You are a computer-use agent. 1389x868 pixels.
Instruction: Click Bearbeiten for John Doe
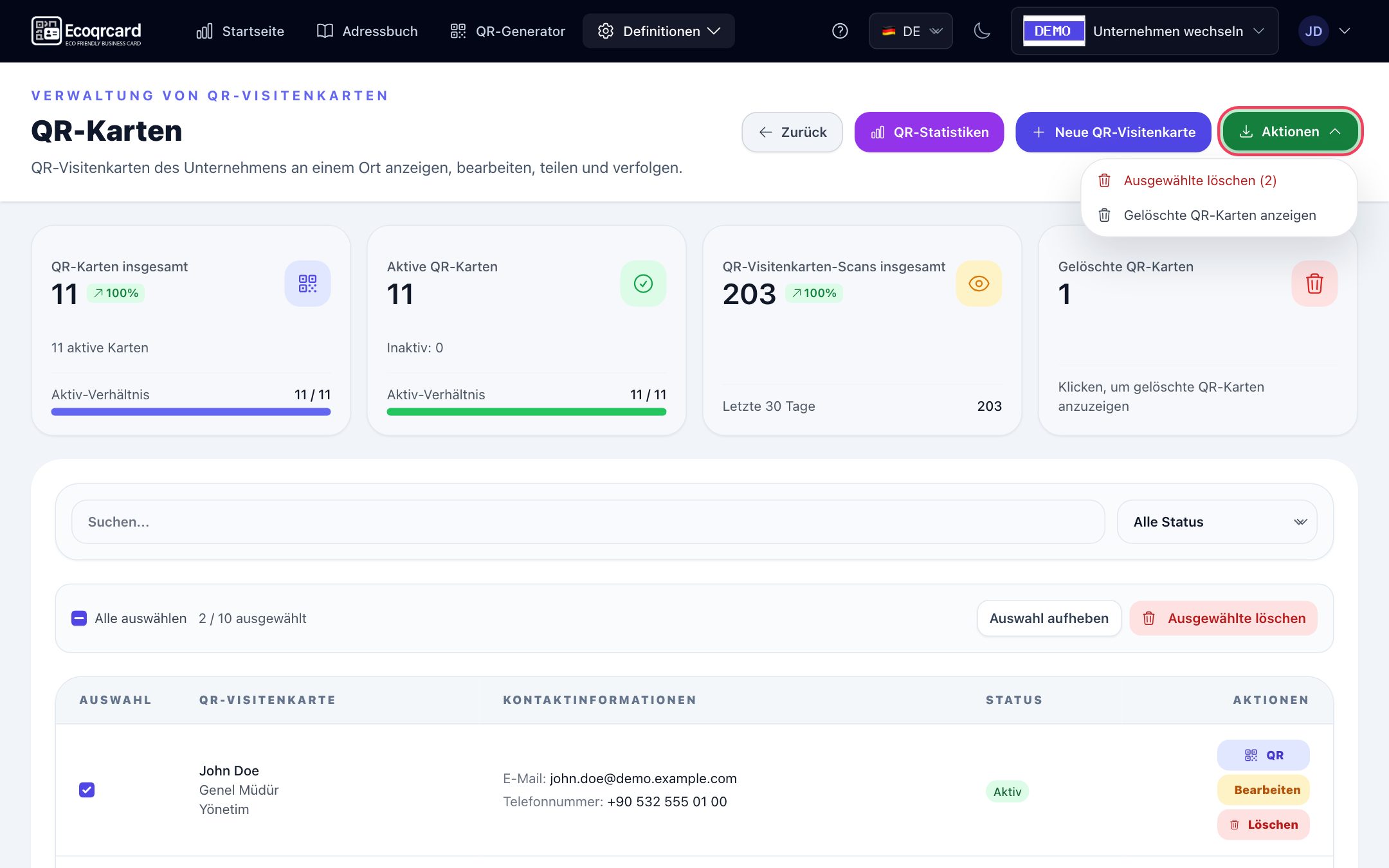pyautogui.click(x=1263, y=790)
